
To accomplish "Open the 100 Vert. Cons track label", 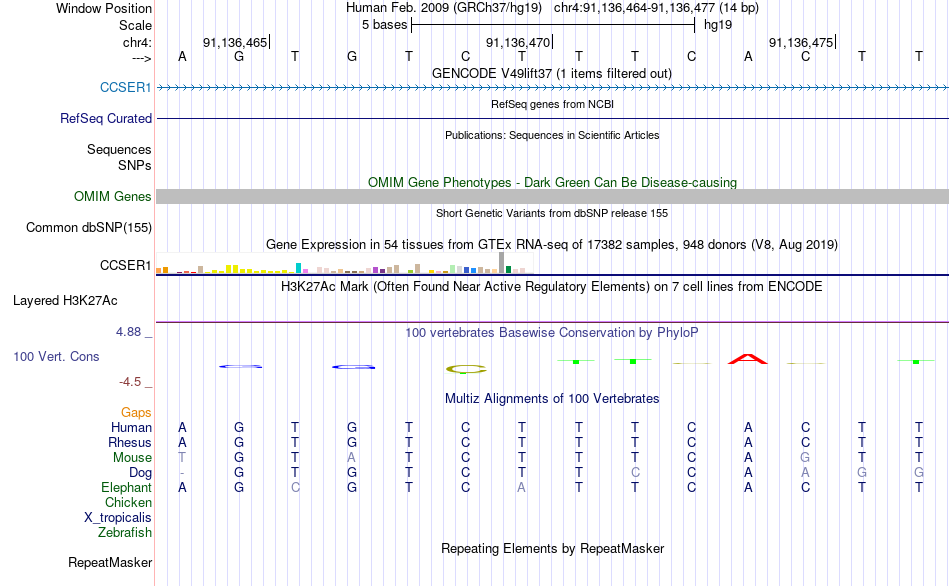I will (56, 356).
